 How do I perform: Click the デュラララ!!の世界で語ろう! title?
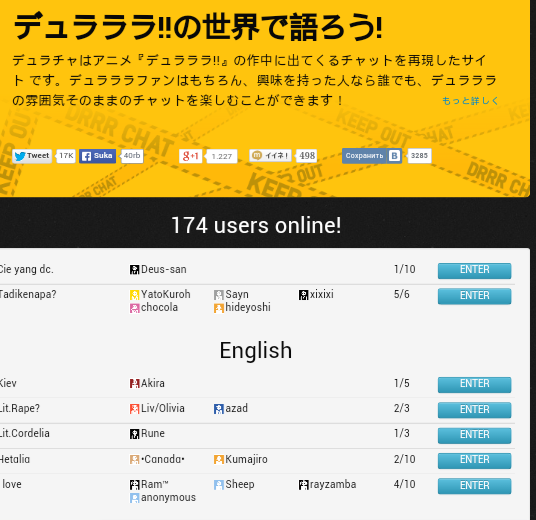click(198, 27)
